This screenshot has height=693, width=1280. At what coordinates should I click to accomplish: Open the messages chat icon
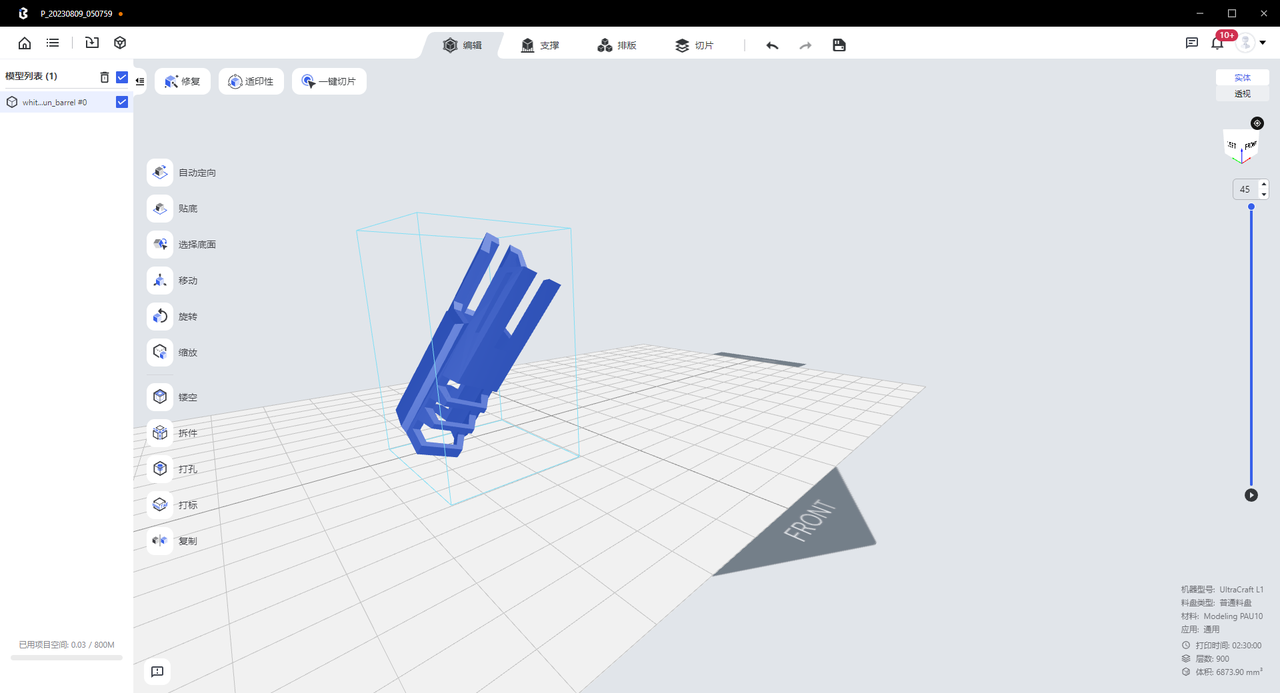click(1192, 43)
